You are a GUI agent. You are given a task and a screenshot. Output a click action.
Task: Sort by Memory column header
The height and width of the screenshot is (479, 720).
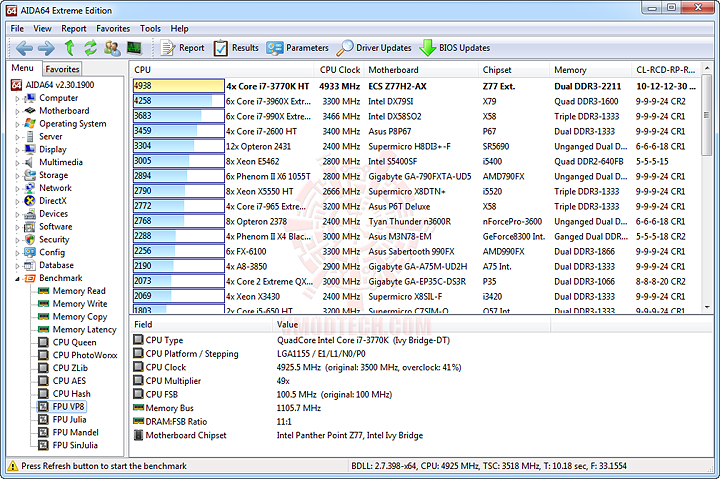point(591,70)
